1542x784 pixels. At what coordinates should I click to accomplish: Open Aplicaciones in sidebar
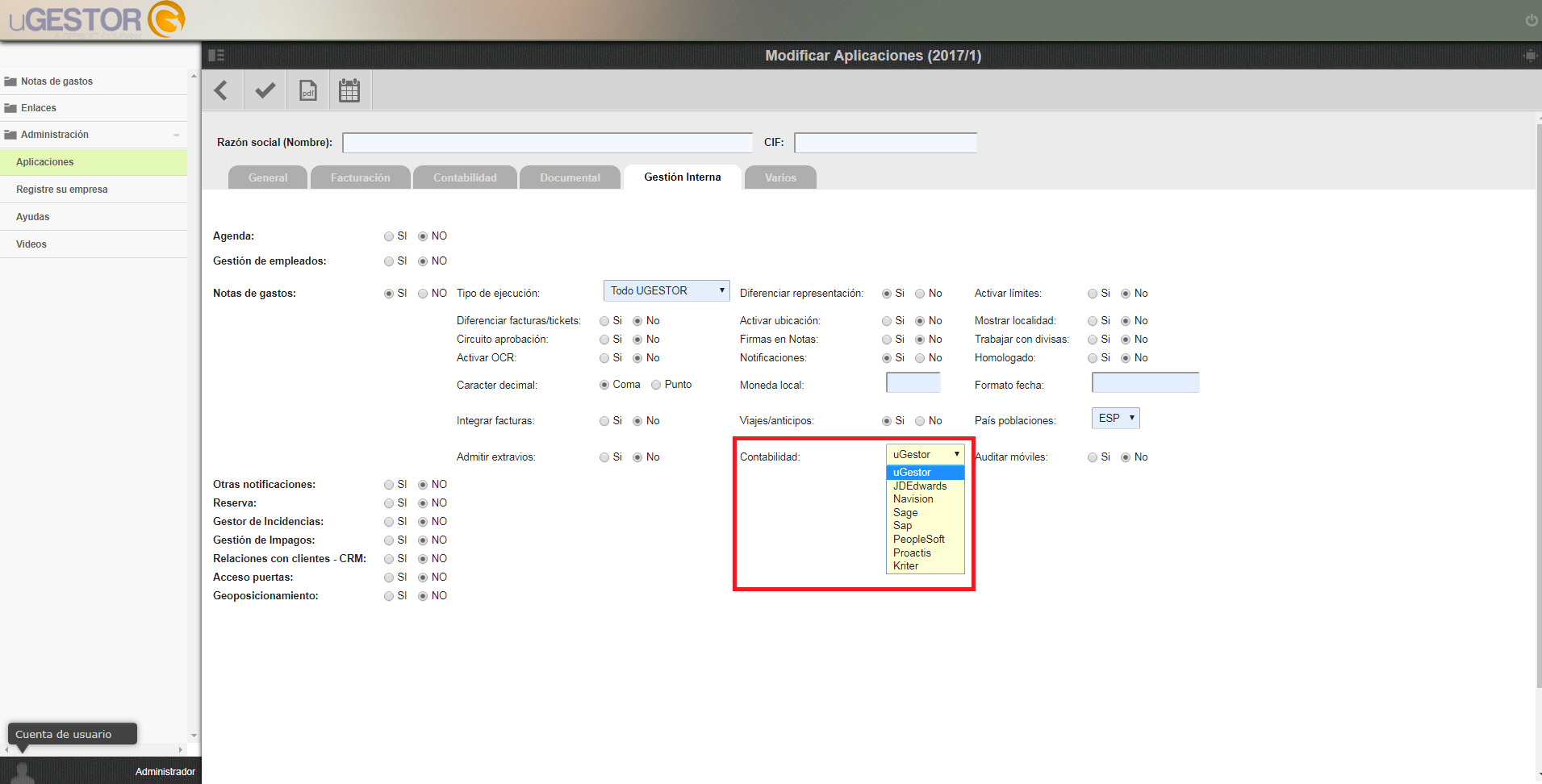click(94, 162)
